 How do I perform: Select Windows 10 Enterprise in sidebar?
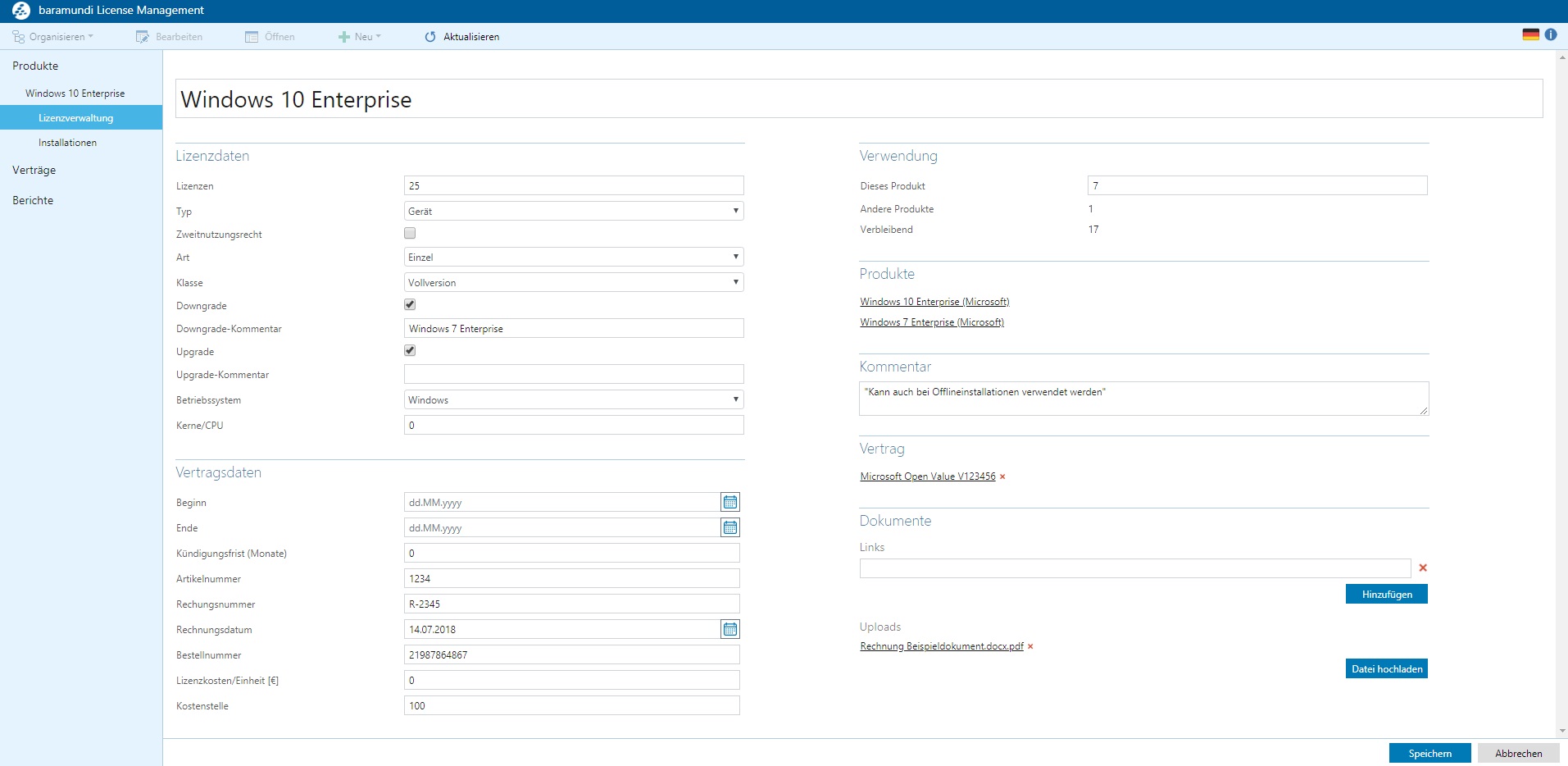pyautogui.click(x=75, y=93)
